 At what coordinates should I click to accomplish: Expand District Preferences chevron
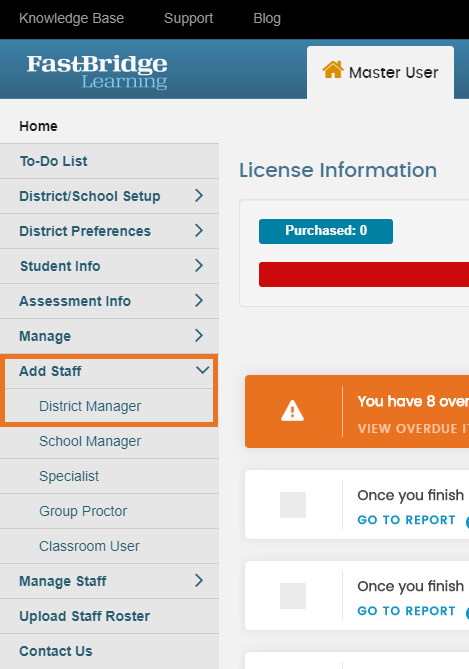click(199, 231)
